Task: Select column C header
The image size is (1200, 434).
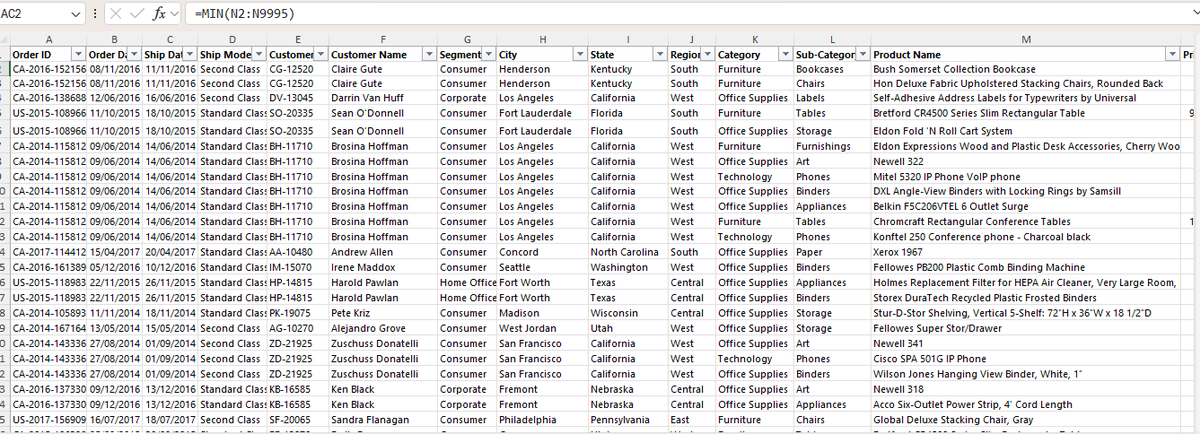Action: click(168, 38)
